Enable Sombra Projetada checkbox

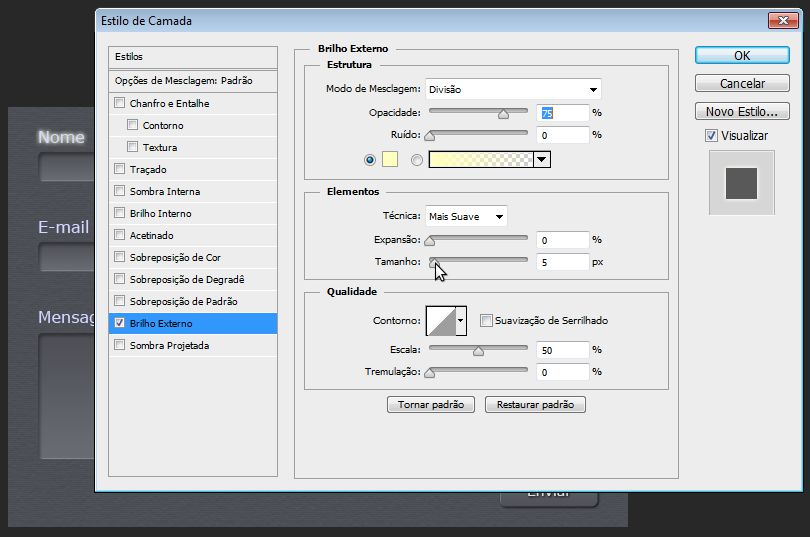(119, 344)
